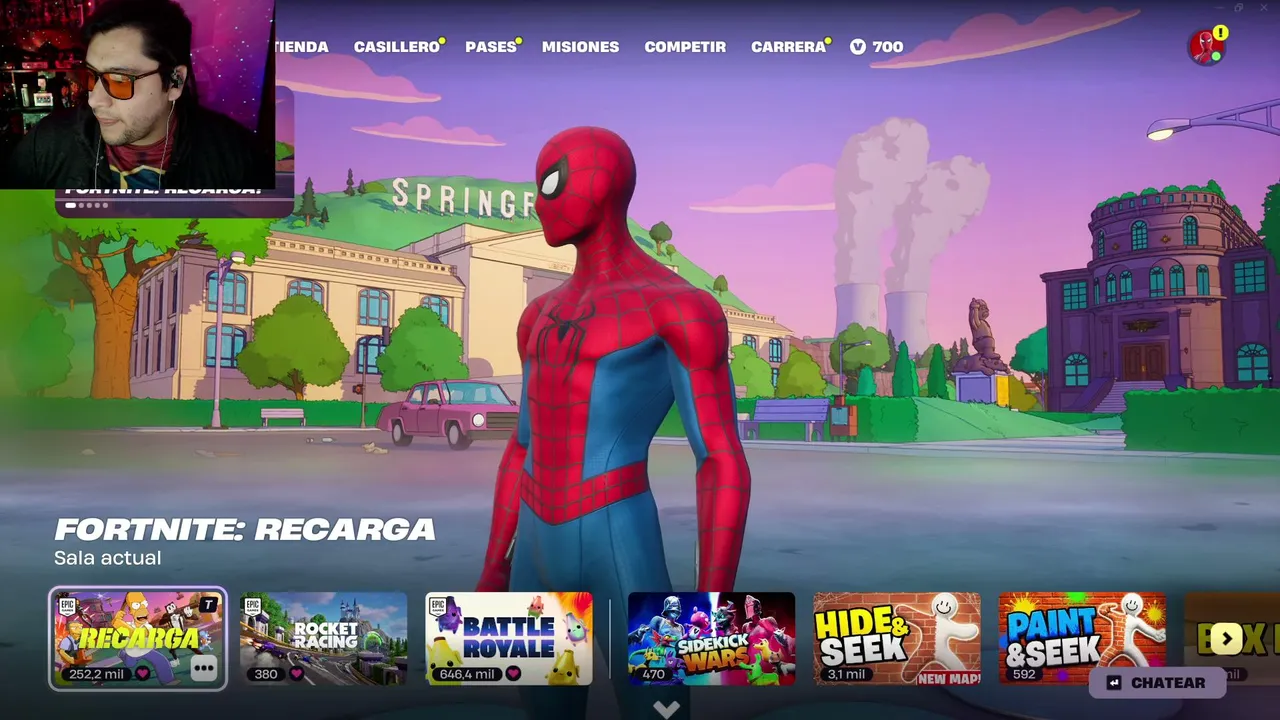Click the T rating badge on Recarga tile
Image resolution: width=1280 pixels, height=720 pixels.
pos(208,604)
